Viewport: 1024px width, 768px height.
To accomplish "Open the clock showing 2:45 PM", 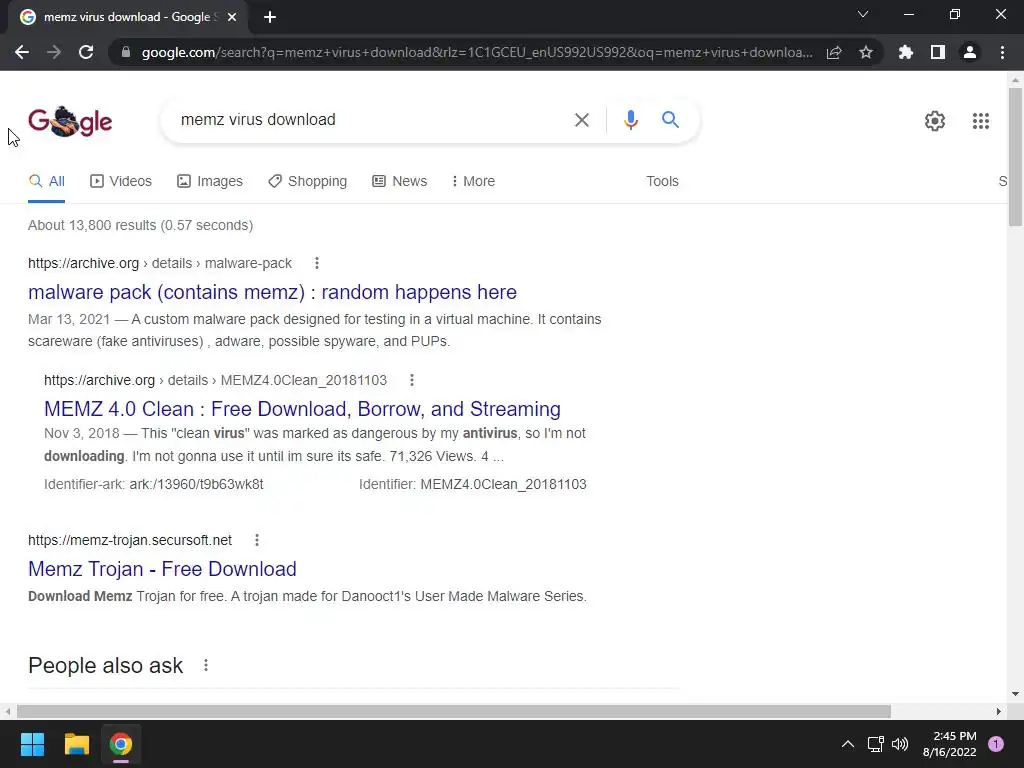I will (x=950, y=744).
